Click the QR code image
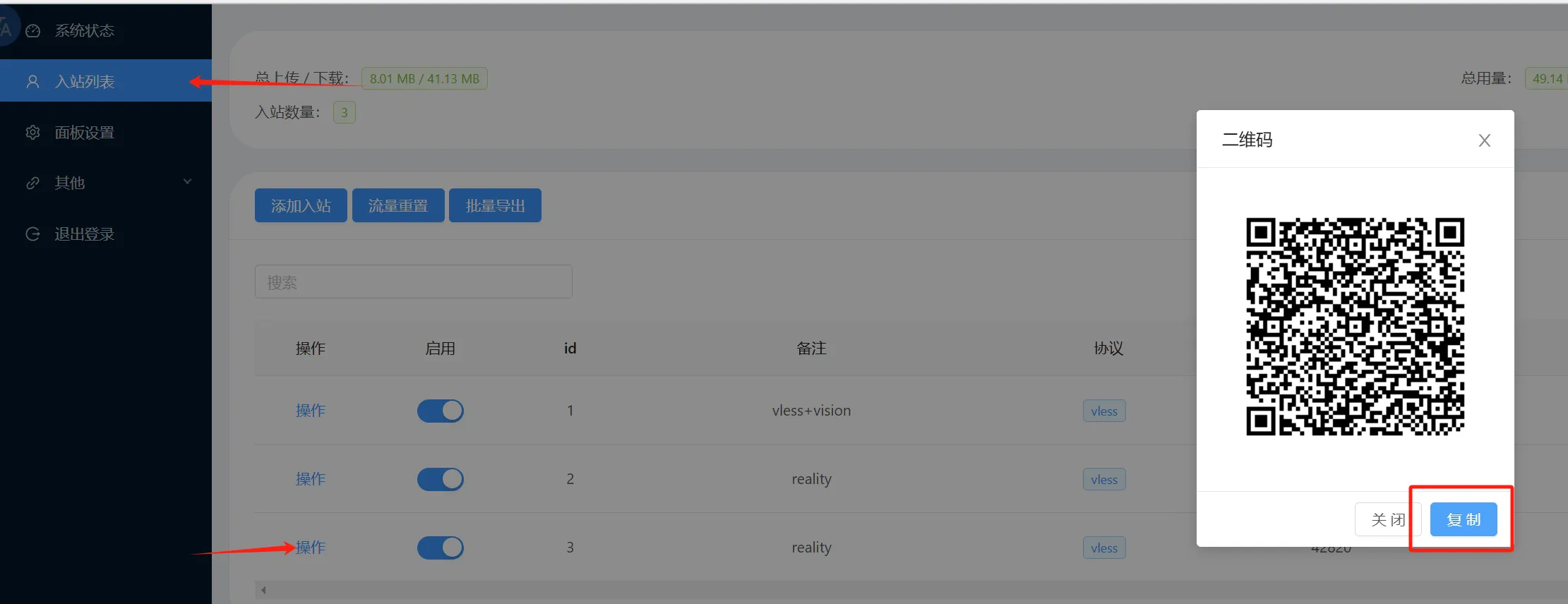 coord(1355,327)
